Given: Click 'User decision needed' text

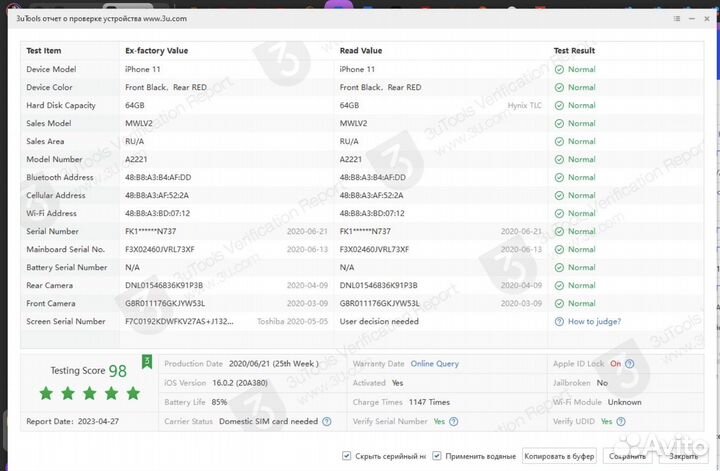Looking at the screenshot, I should pos(379,321).
